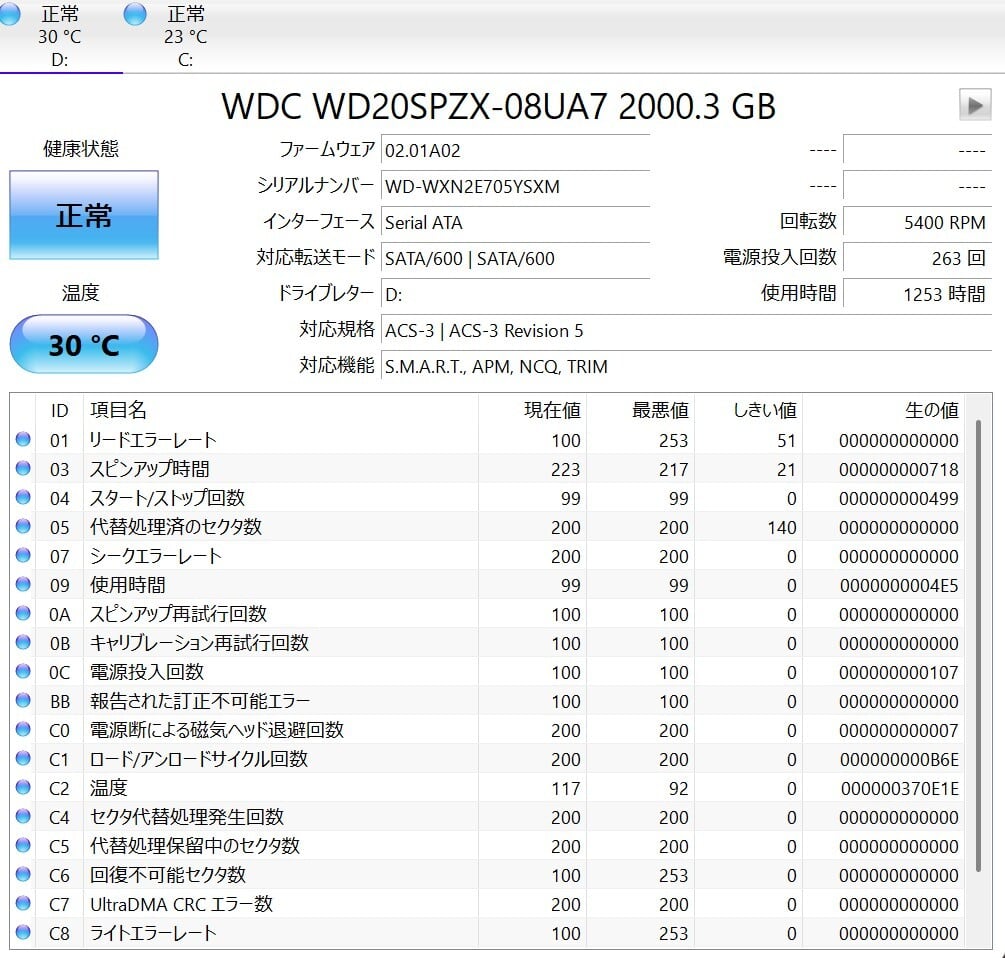Click the next disk arrow button
Viewport: 1005px width, 958px height.
[x=974, y=105]
